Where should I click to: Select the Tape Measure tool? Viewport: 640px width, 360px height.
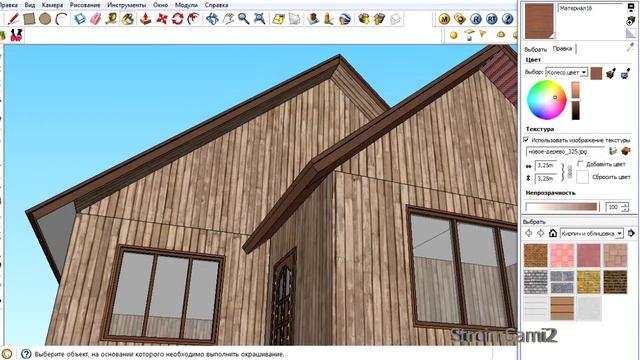point(111,19)
